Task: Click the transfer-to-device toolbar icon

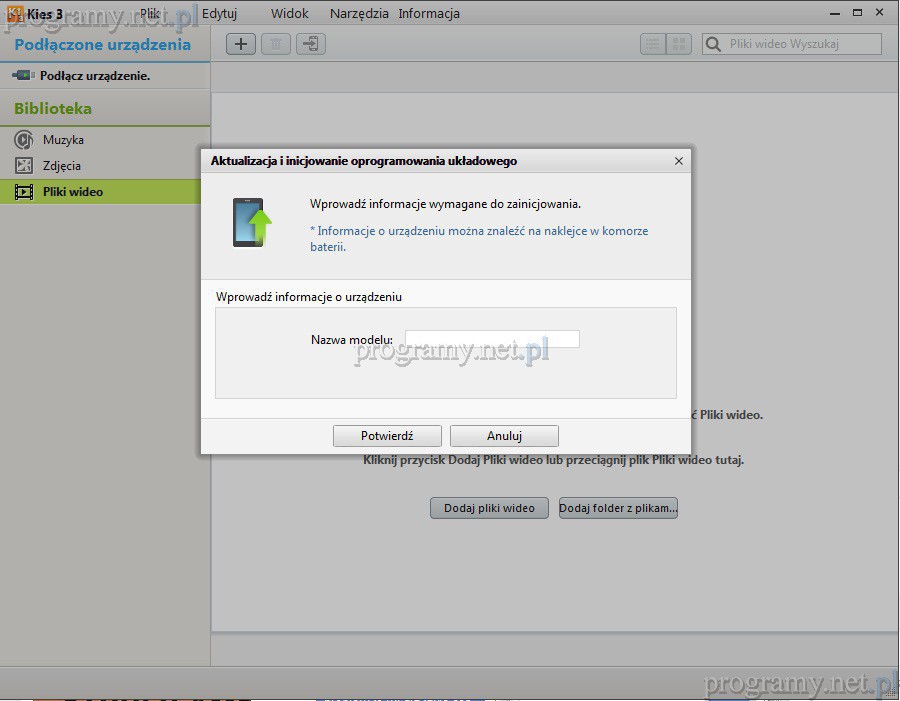Action: (311, 44)
